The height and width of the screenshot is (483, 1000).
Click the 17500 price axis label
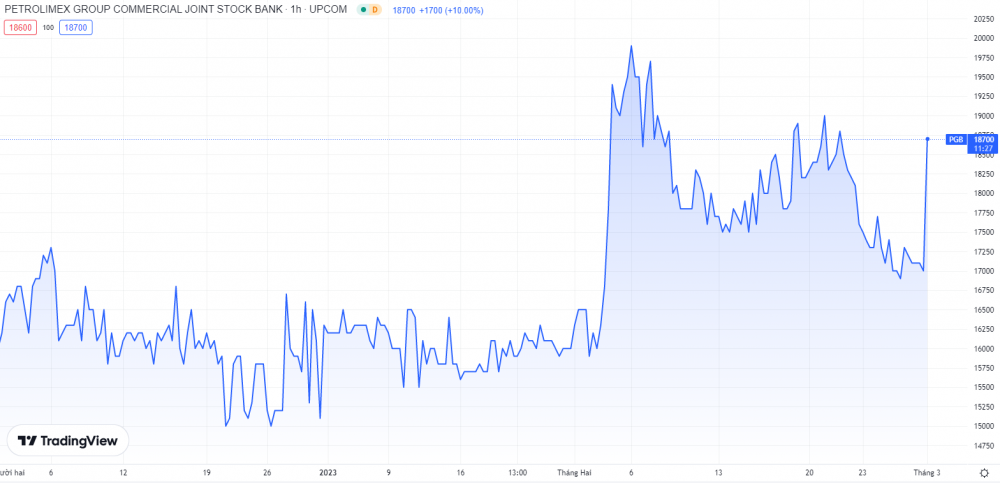tap(983, 232)
